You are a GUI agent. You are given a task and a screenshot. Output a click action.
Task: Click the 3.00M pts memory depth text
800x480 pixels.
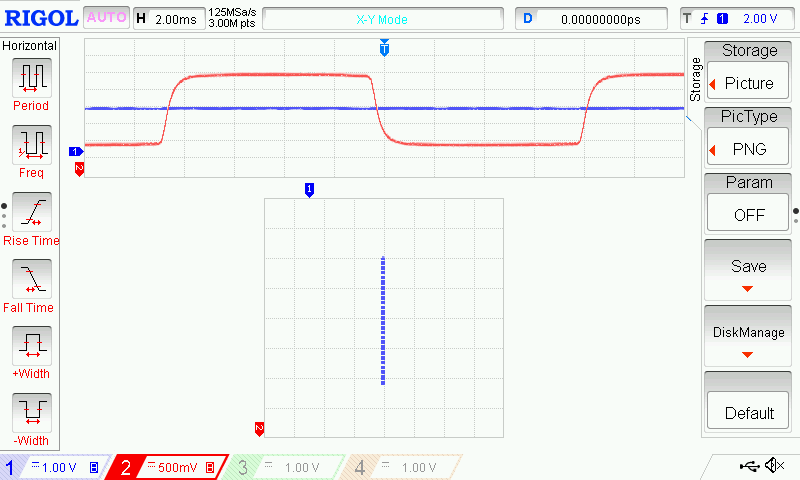click(x=232, y=23)
